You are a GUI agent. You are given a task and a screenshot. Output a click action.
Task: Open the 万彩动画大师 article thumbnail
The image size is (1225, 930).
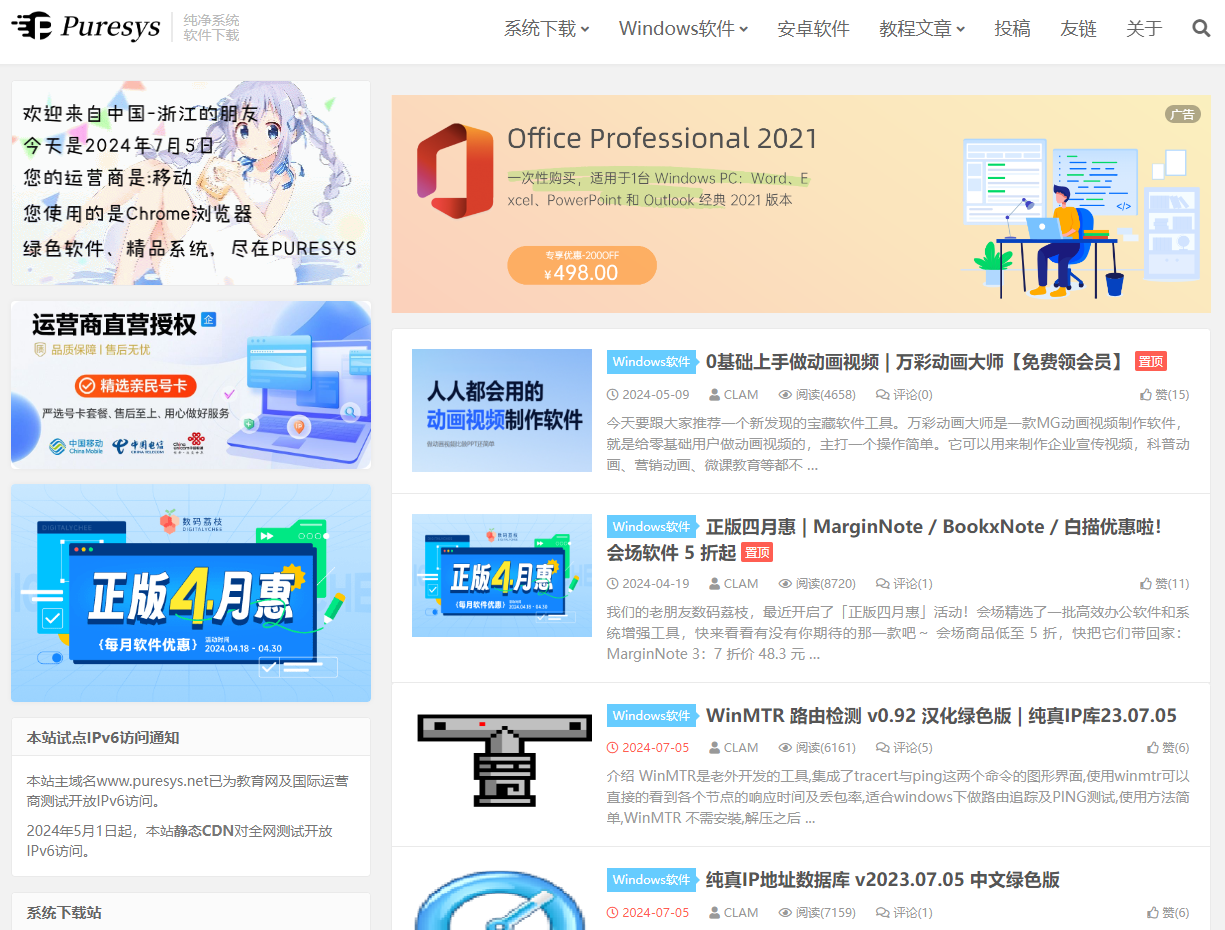[502, 410]
